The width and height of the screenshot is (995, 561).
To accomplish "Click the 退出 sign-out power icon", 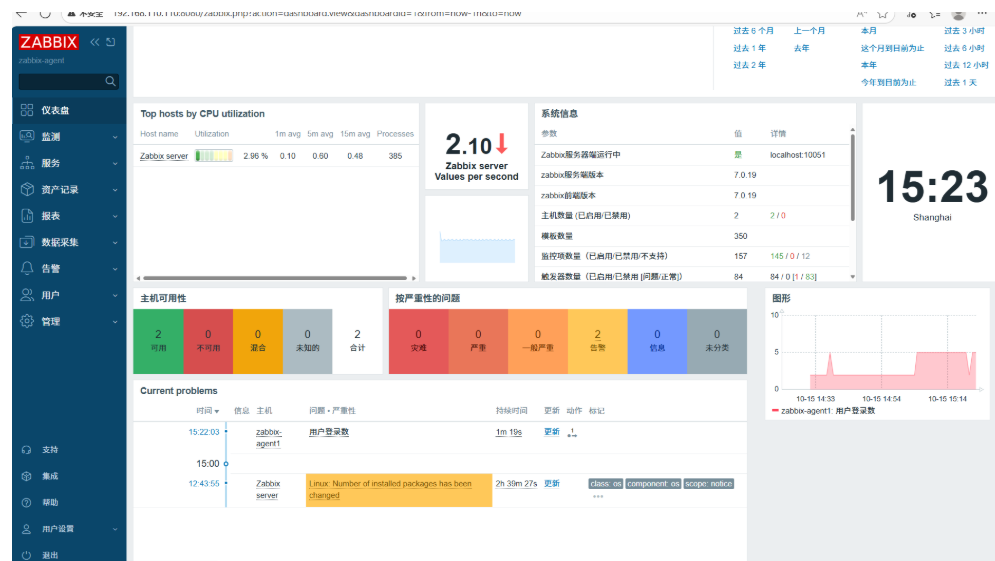I will (x=26, y=555).
